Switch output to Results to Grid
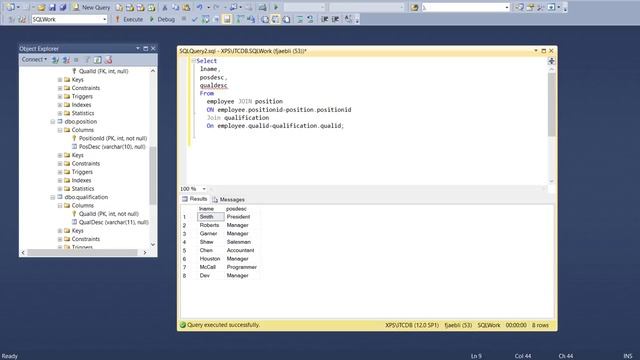Viewport: 640px width, 360px height. [x=276, y=19]
